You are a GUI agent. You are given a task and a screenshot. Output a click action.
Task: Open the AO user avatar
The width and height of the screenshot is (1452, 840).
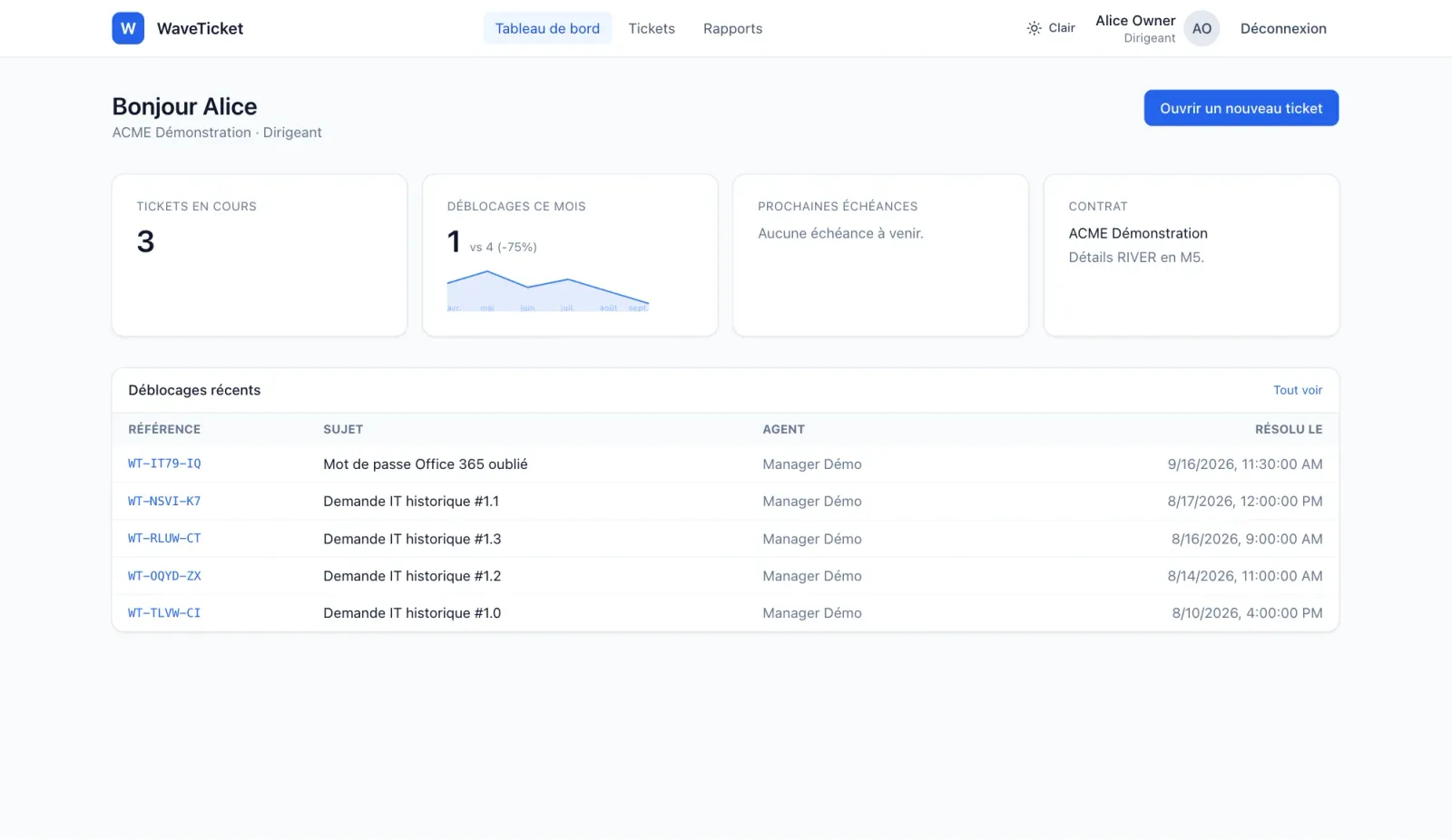1202,28
